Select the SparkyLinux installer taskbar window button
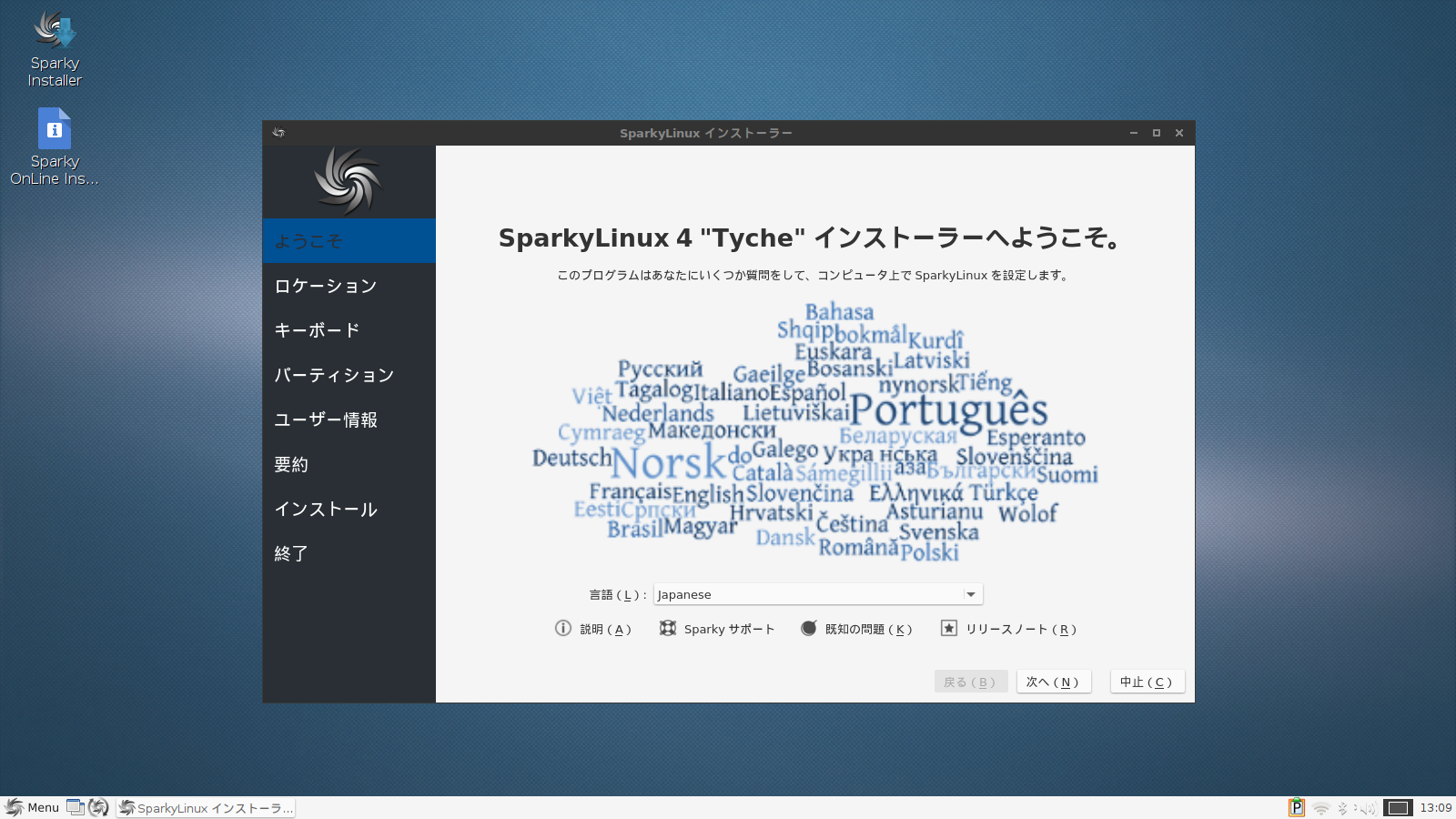1456x819 pixels. click(206, 807)
